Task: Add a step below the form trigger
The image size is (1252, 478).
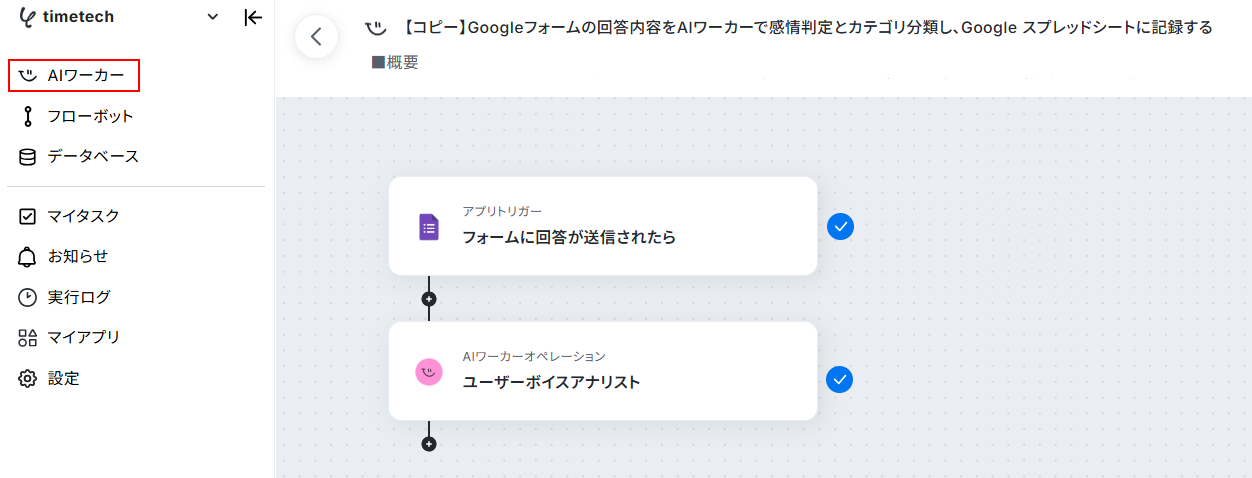Action: pyautogui.click(x=429, y=299)
